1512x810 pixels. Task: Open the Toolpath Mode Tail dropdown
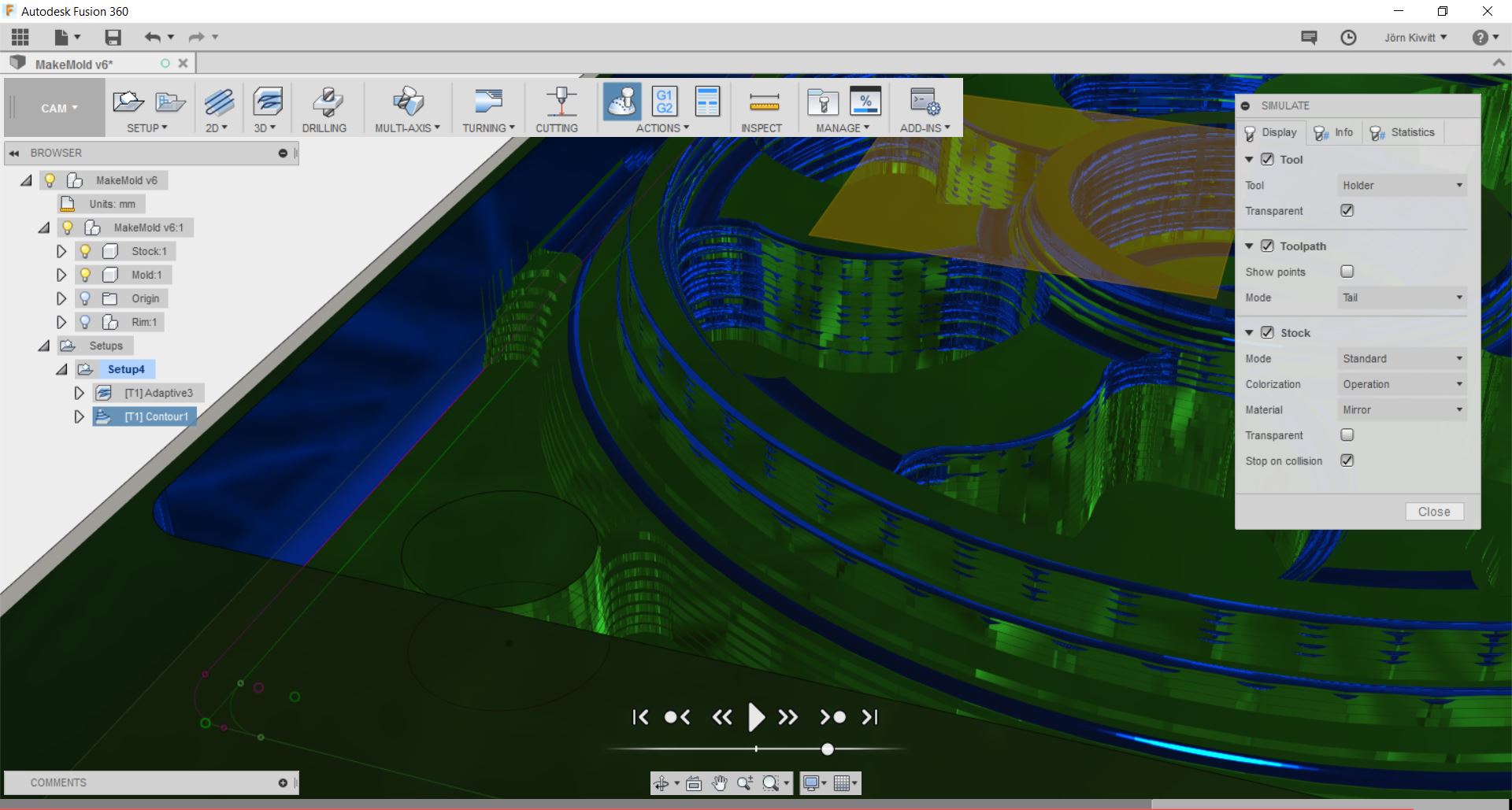1402,298
